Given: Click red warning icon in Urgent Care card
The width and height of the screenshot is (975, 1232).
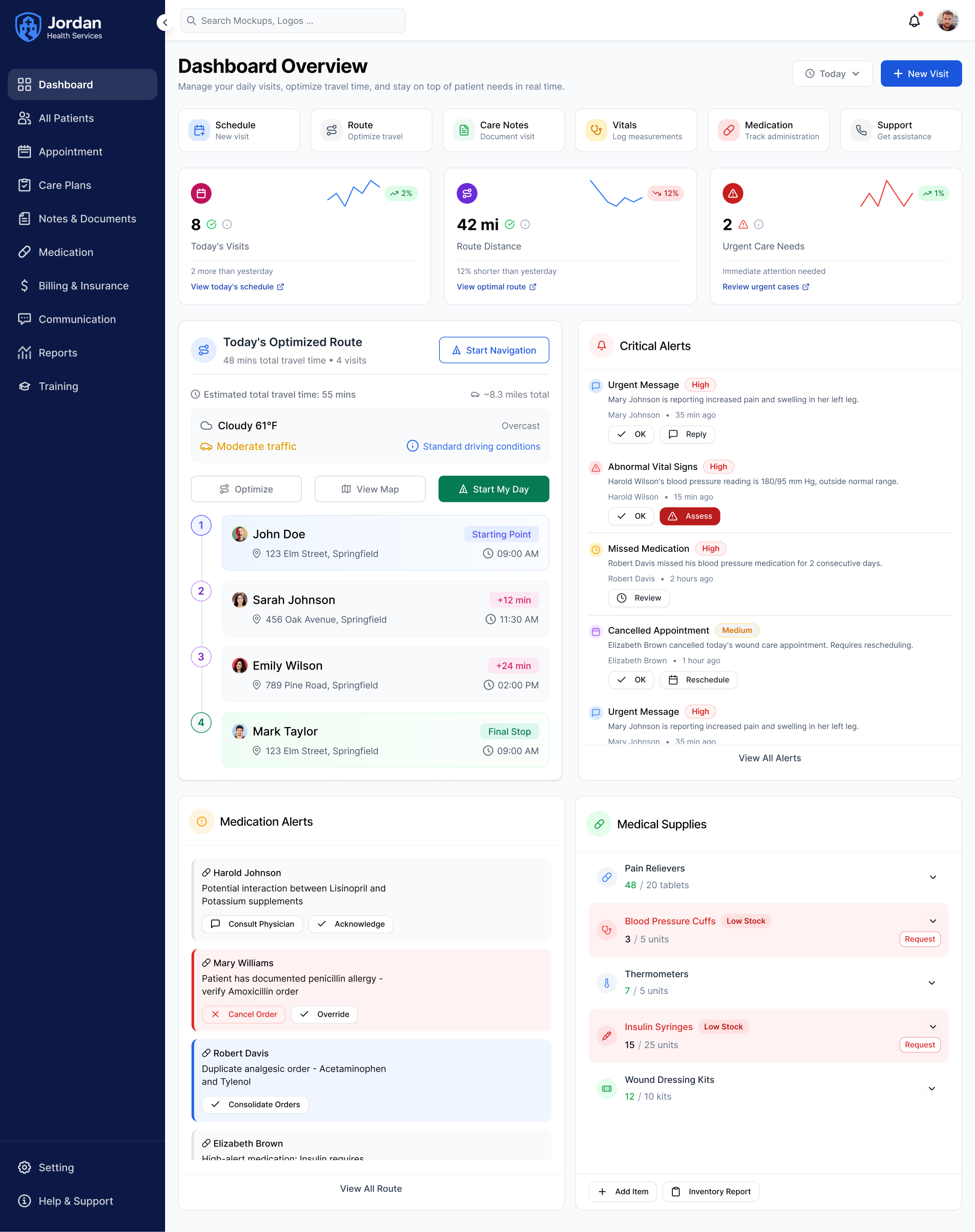Looking at the screenshot, I should coord(733,193).
